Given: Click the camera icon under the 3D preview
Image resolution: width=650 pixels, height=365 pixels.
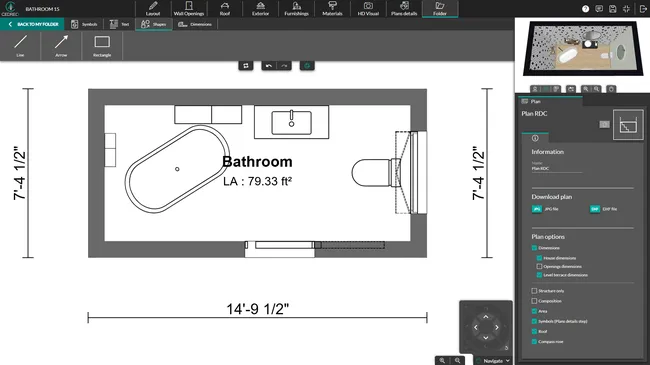Looking at the screenshot, I should point(571,89).
